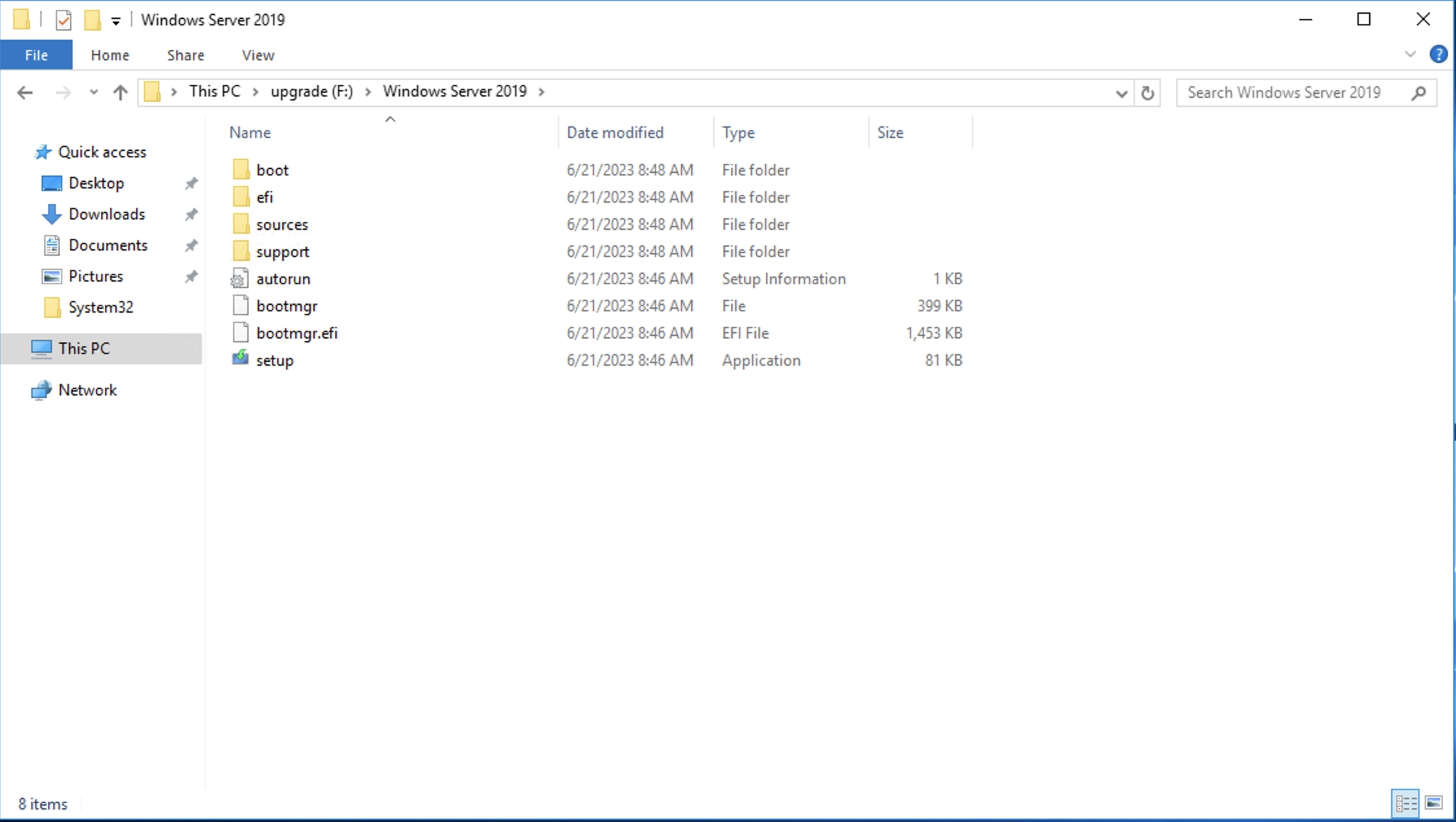This screenshot has width=1456, height=822.
Task: Click the bootmgr.efi file icon
Action: (x=240, y=333)
